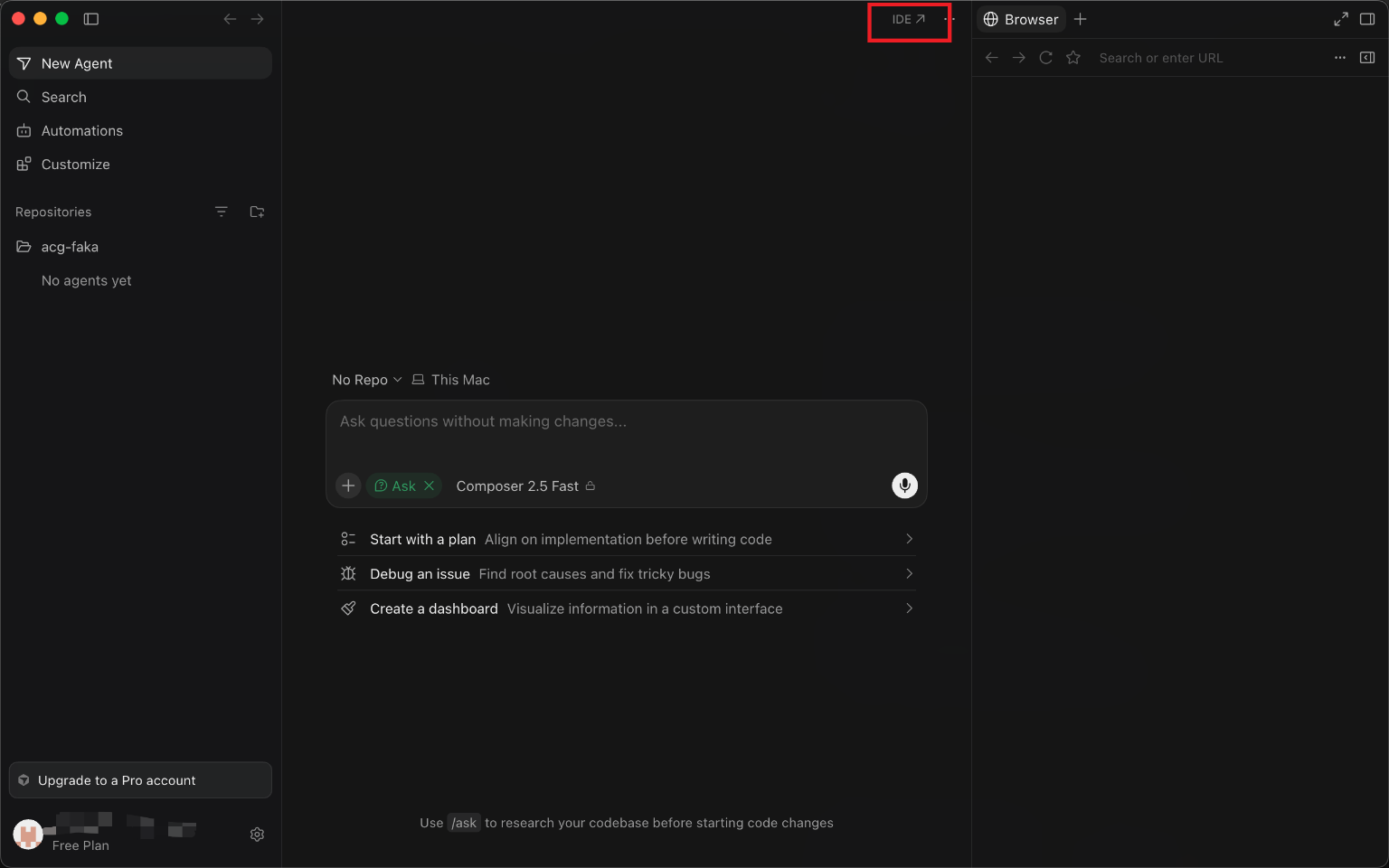Expand Debug an issue chevron
Screen dimensions: 1389x868
click(x=909, y=574)
